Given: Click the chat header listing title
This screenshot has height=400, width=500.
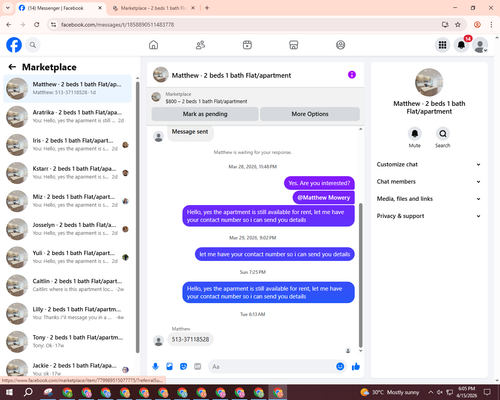Looking at the screenshot, I should [231, 75].
